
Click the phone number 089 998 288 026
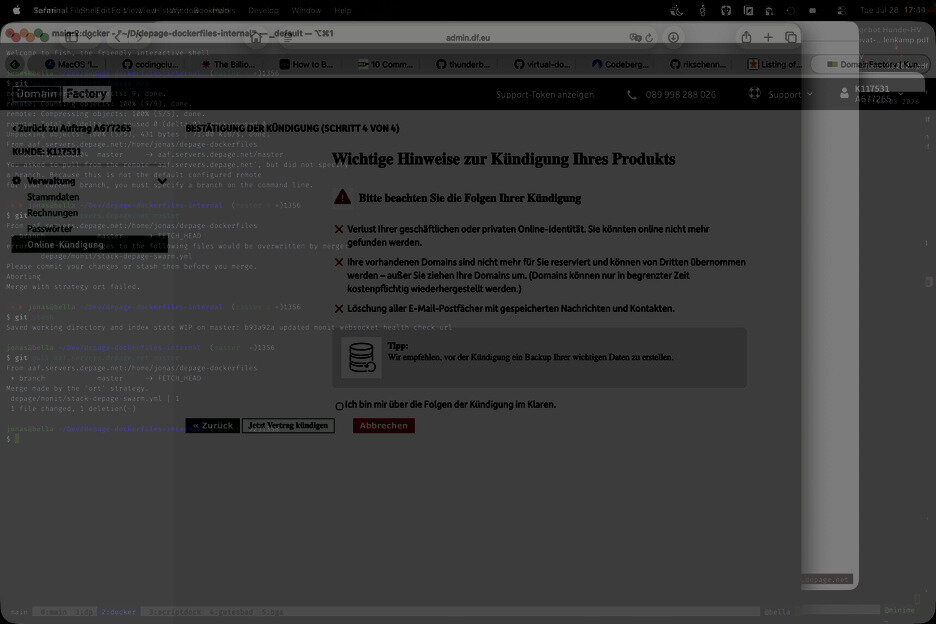tap(681, 94)
